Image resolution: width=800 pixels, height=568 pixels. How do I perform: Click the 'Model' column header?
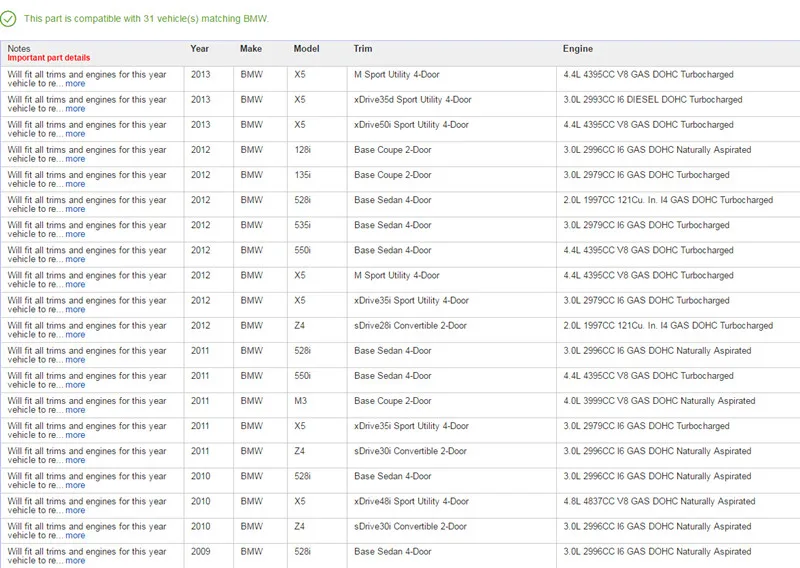click(x=306, y=48)
